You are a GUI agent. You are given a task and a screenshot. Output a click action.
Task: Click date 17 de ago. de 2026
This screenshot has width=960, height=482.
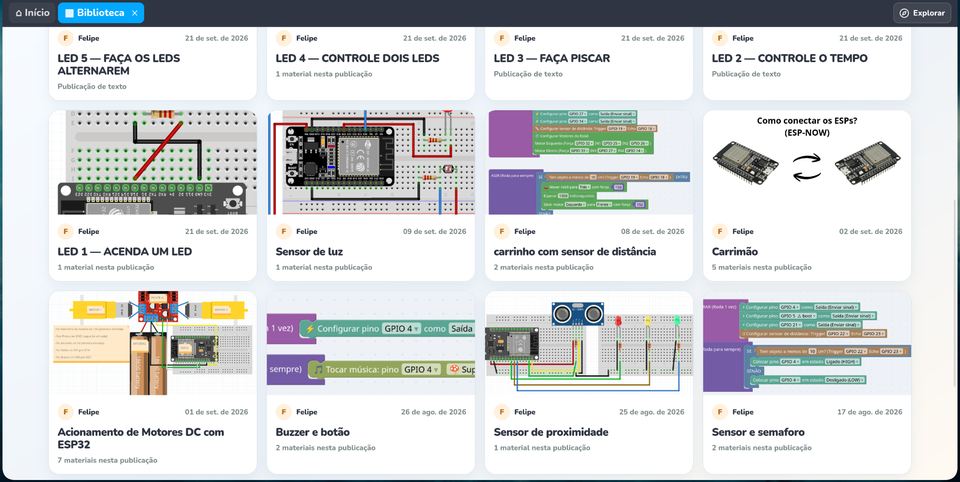tap(870, 412)
